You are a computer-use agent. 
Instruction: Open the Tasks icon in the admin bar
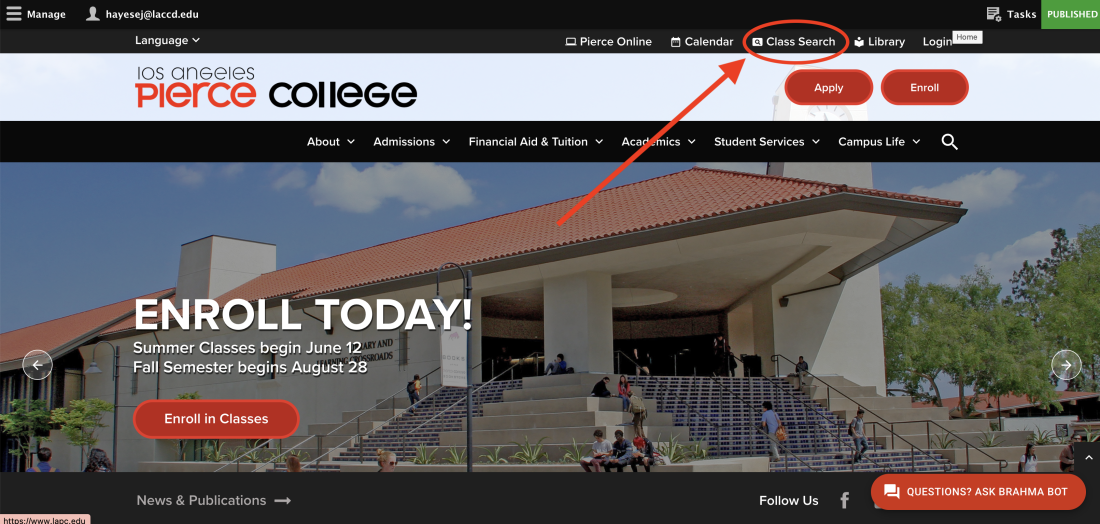point(993,14)
